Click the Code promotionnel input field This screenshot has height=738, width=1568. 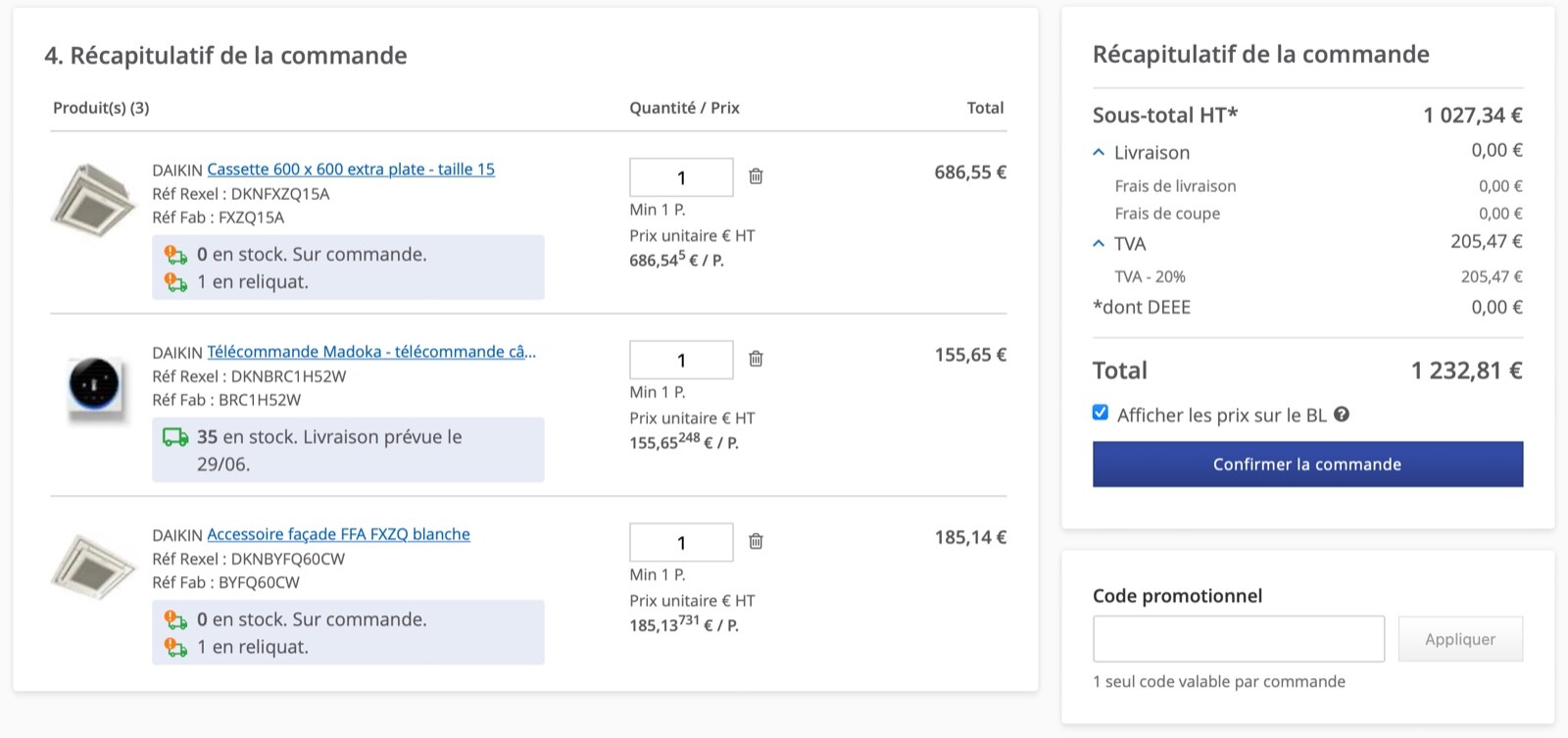[x=1239, y=639]
